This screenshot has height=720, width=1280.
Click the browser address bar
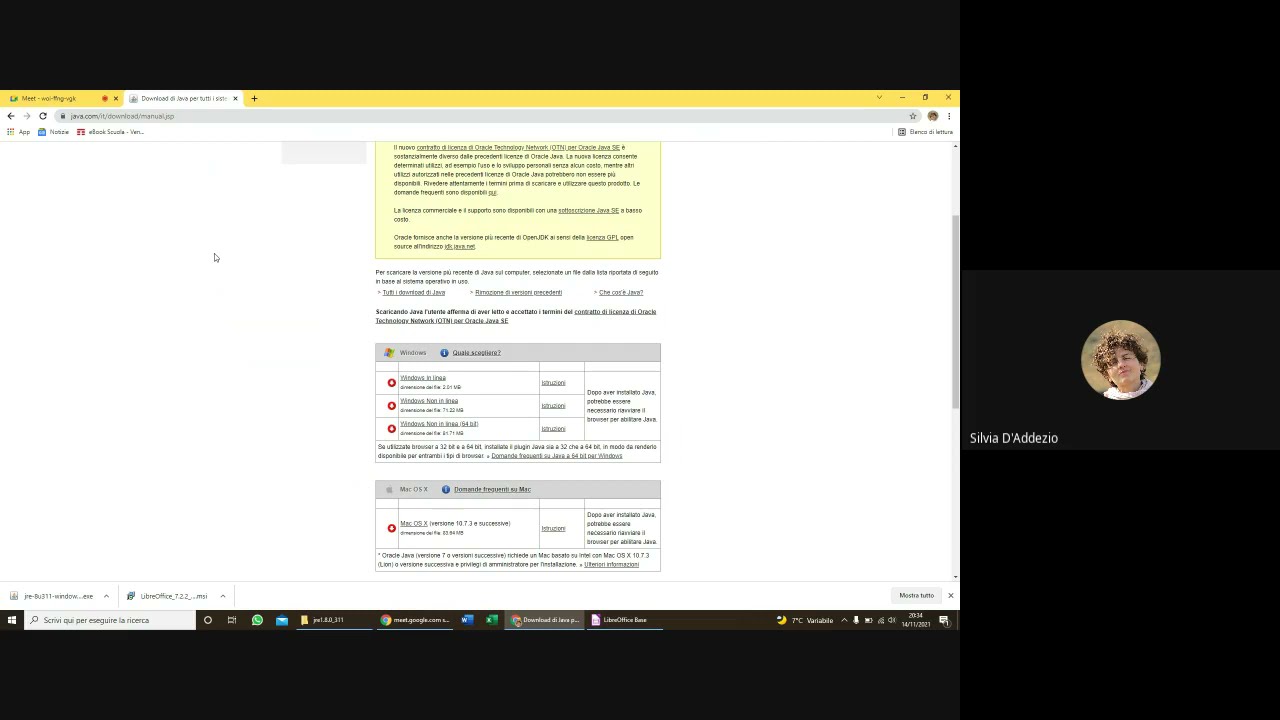(480, 116)
